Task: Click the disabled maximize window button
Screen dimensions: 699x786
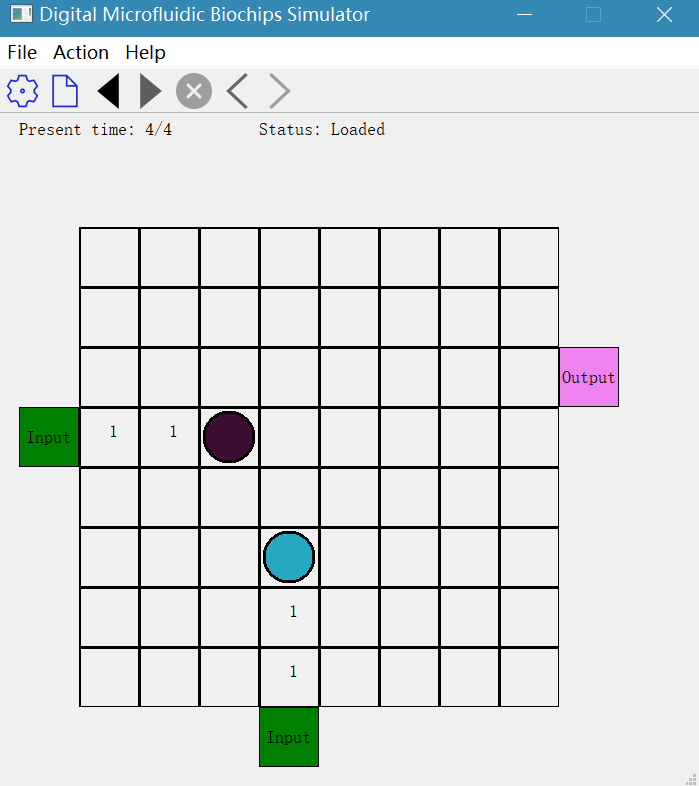Action: click(594, 15)
